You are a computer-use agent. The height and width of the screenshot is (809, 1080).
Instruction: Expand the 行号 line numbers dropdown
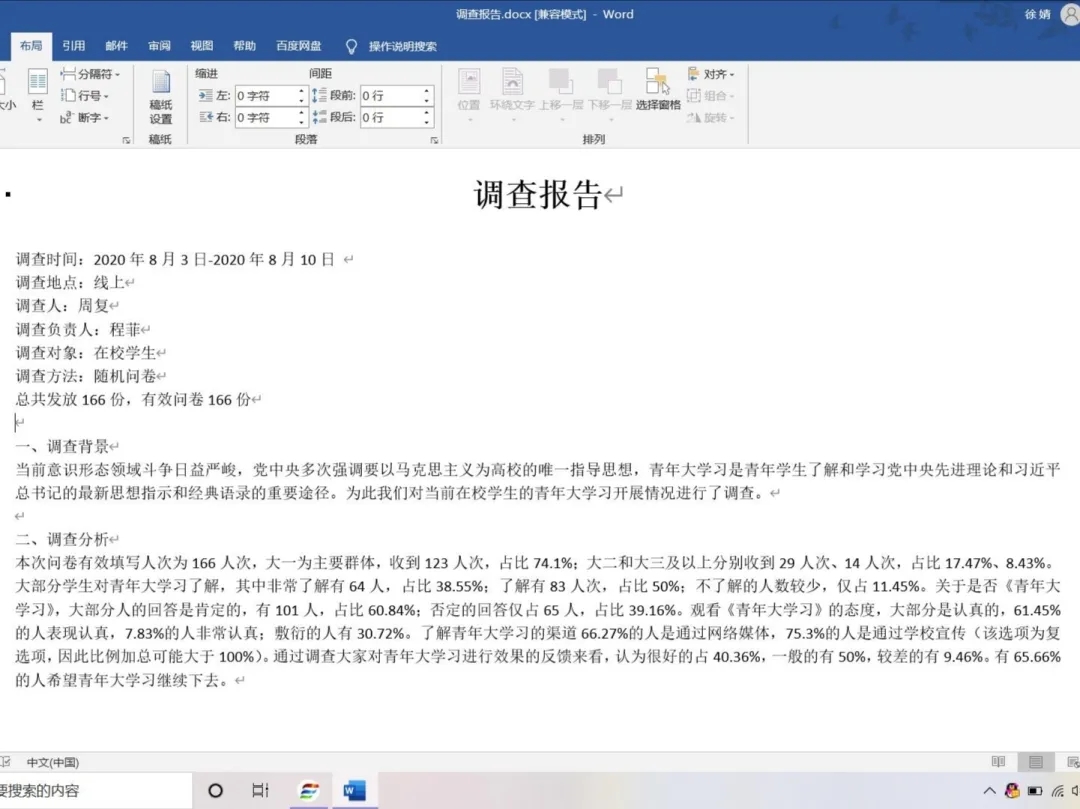pyautogui.click(x=89, y=96)
